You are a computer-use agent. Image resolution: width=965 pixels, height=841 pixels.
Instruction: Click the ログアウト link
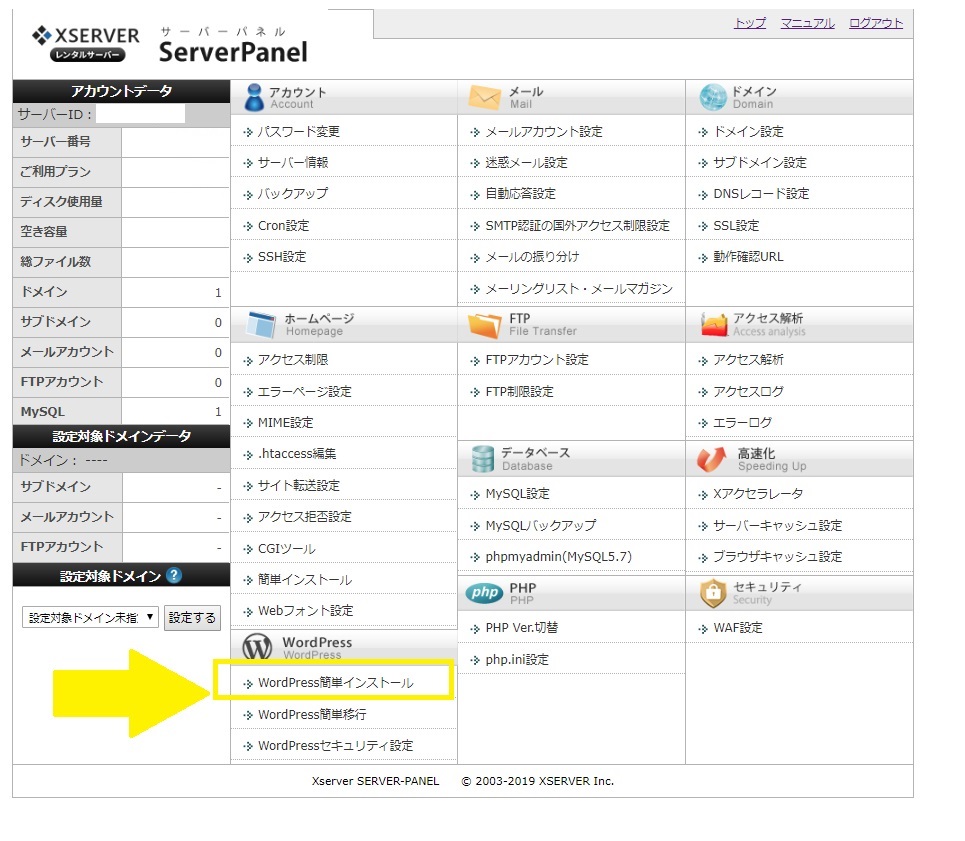[x=876, y=23]
